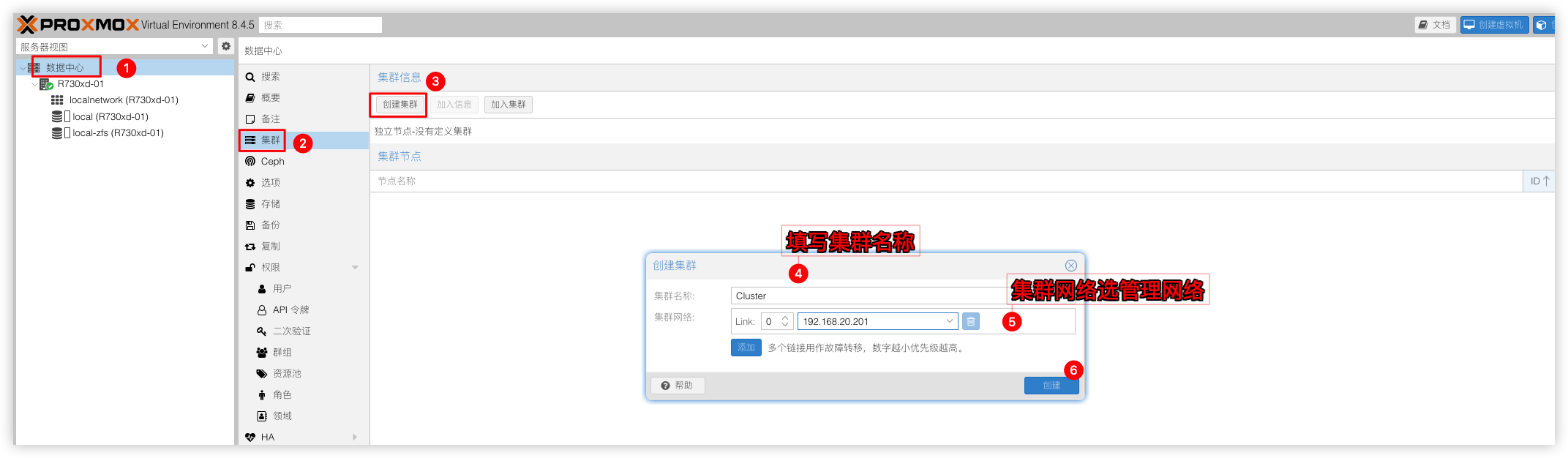1568x458 pixels.
Task: Open localnetwork (R730xd-01) entry
Action: (x=124, y=100)
